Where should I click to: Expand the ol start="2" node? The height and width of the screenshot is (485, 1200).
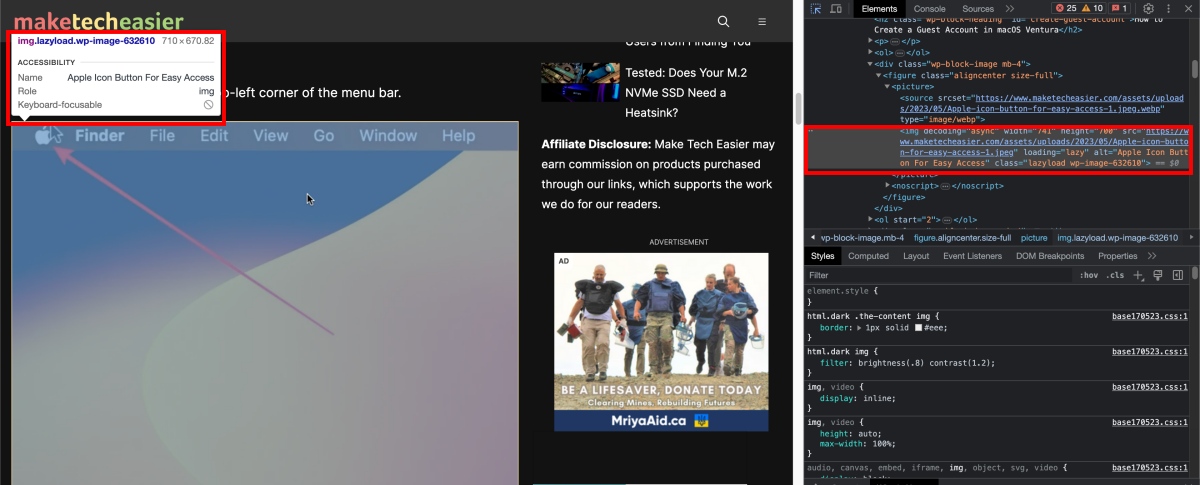pos(871,219)
